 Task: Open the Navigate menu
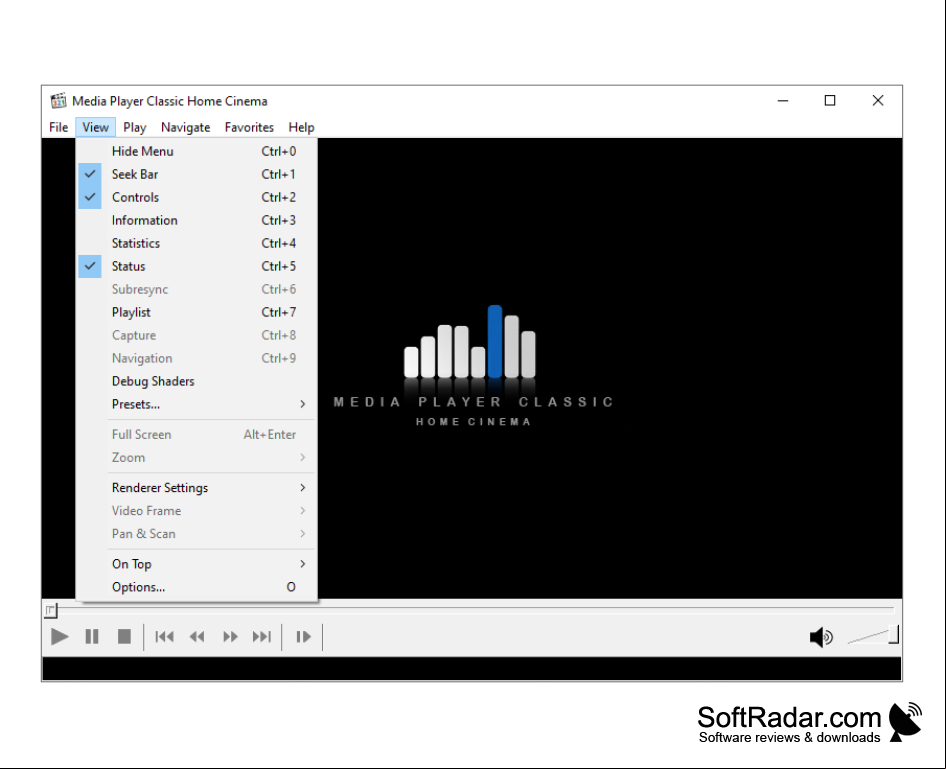(x=185, y=127)
